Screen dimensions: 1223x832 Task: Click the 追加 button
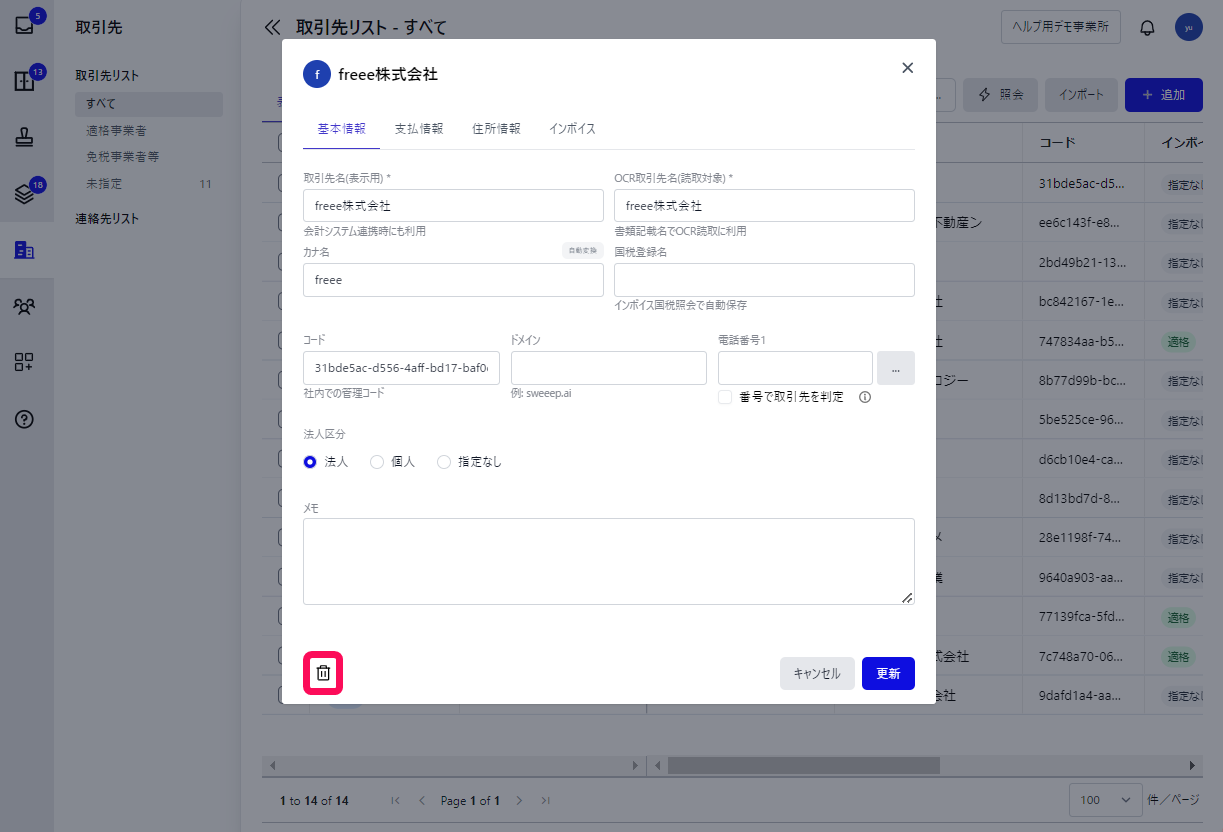pyautogui.click(x=1163, y=95)
